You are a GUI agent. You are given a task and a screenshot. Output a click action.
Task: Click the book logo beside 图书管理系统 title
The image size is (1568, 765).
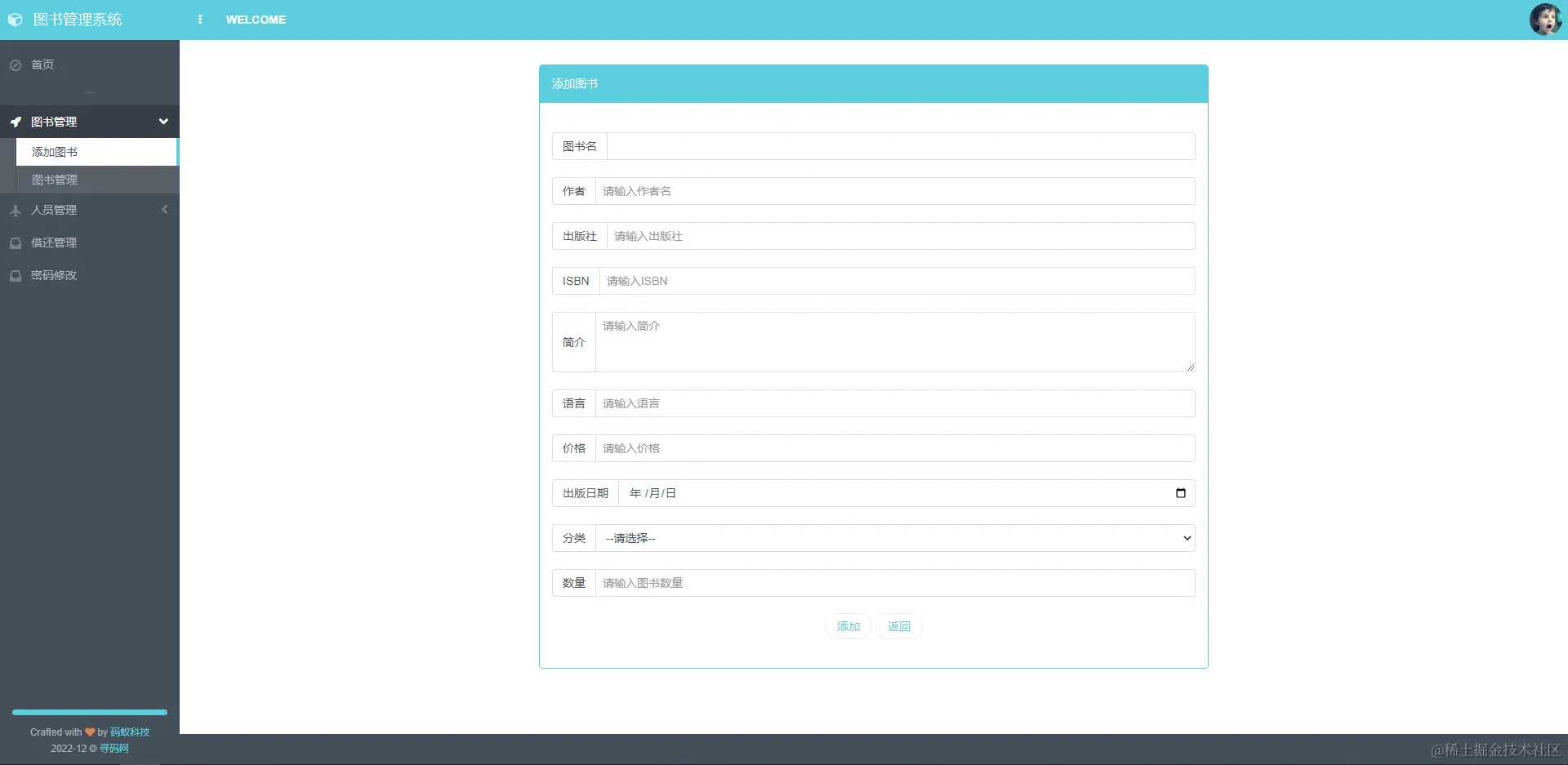(15, 19)
